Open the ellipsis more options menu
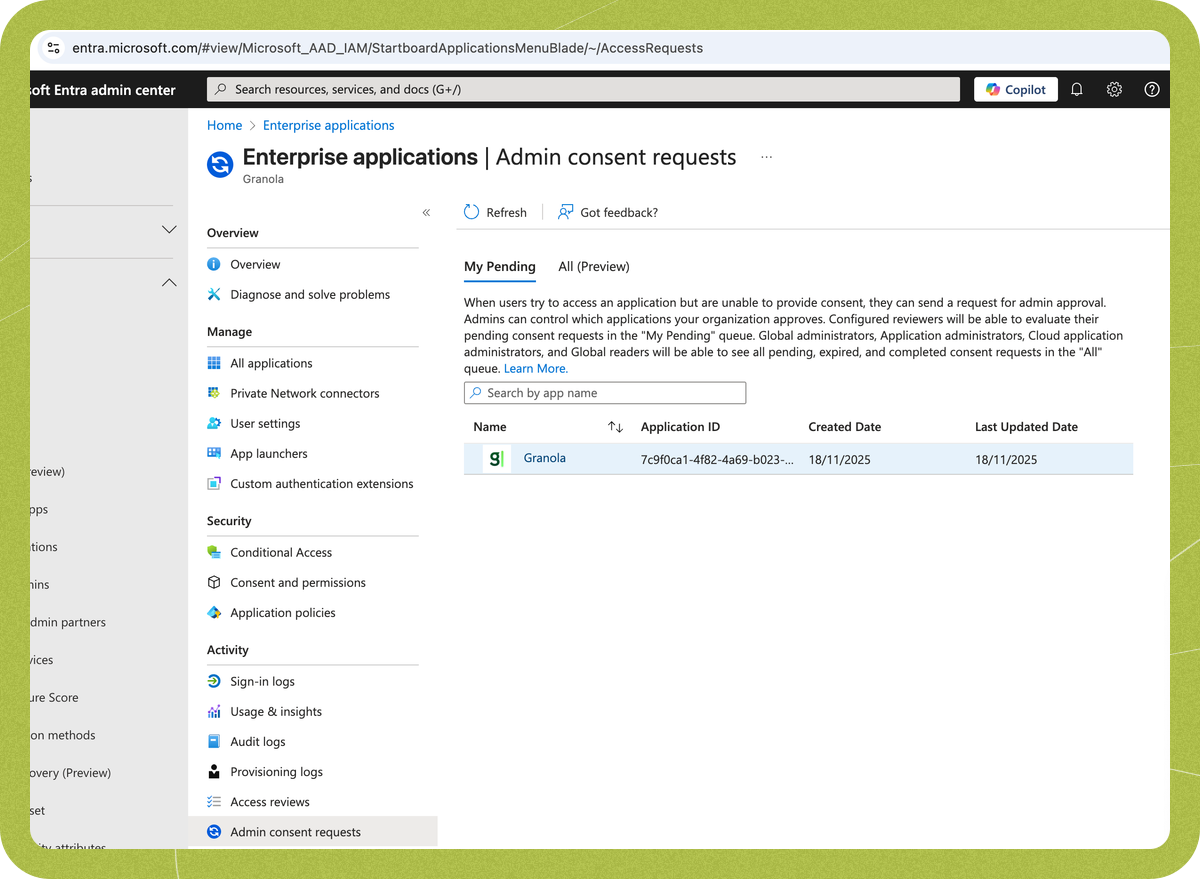Screen dimensions: 1200x879 767,157
